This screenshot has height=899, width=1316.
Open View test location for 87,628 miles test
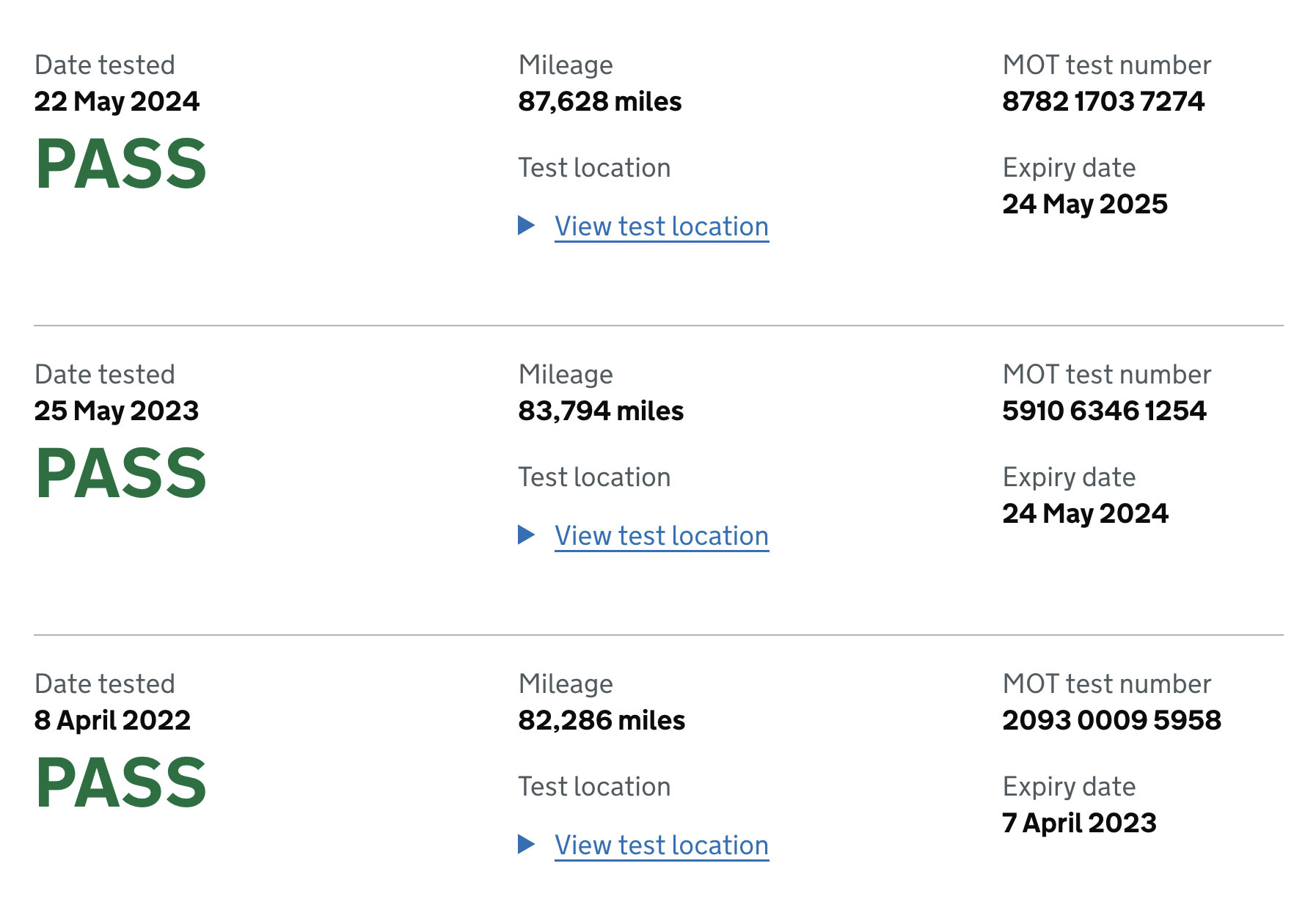point(662,227)
